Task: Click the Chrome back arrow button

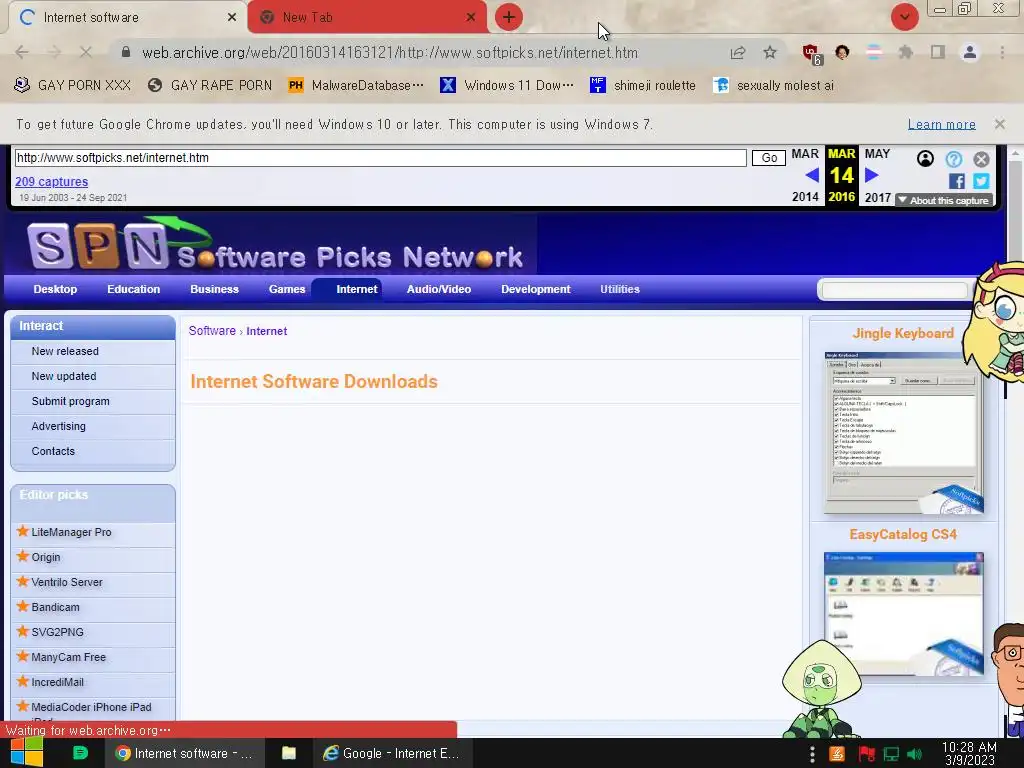Action: click(22, 52)
